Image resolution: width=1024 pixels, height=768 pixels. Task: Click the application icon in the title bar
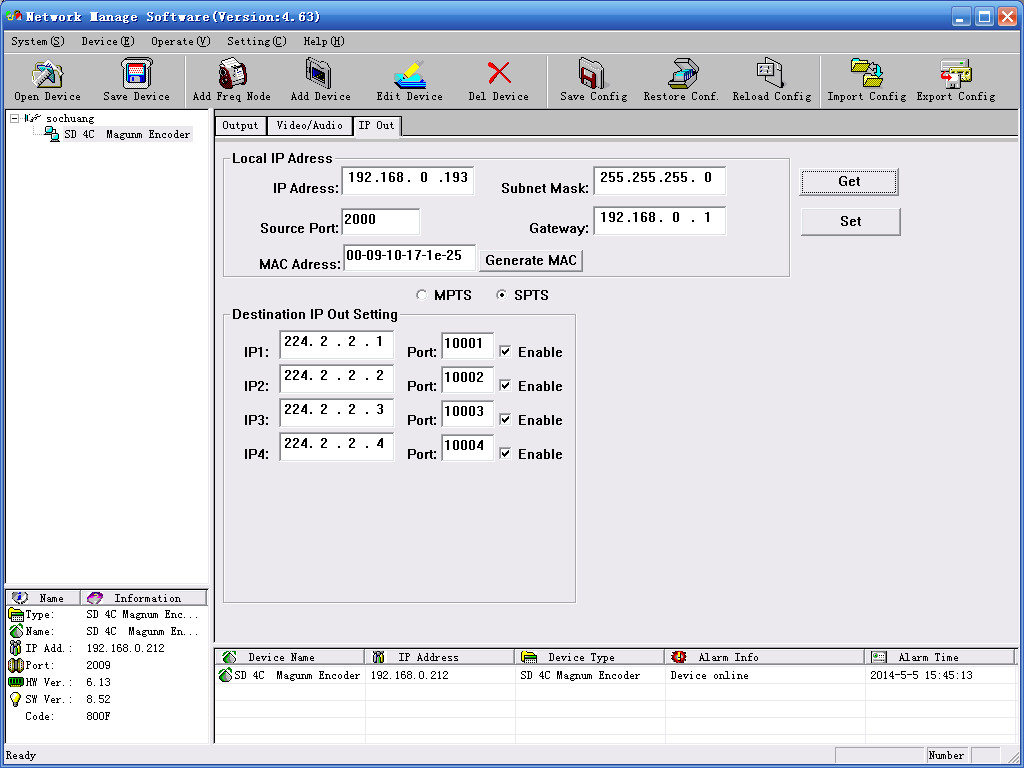pyautogui.click(x=14, y=16)
